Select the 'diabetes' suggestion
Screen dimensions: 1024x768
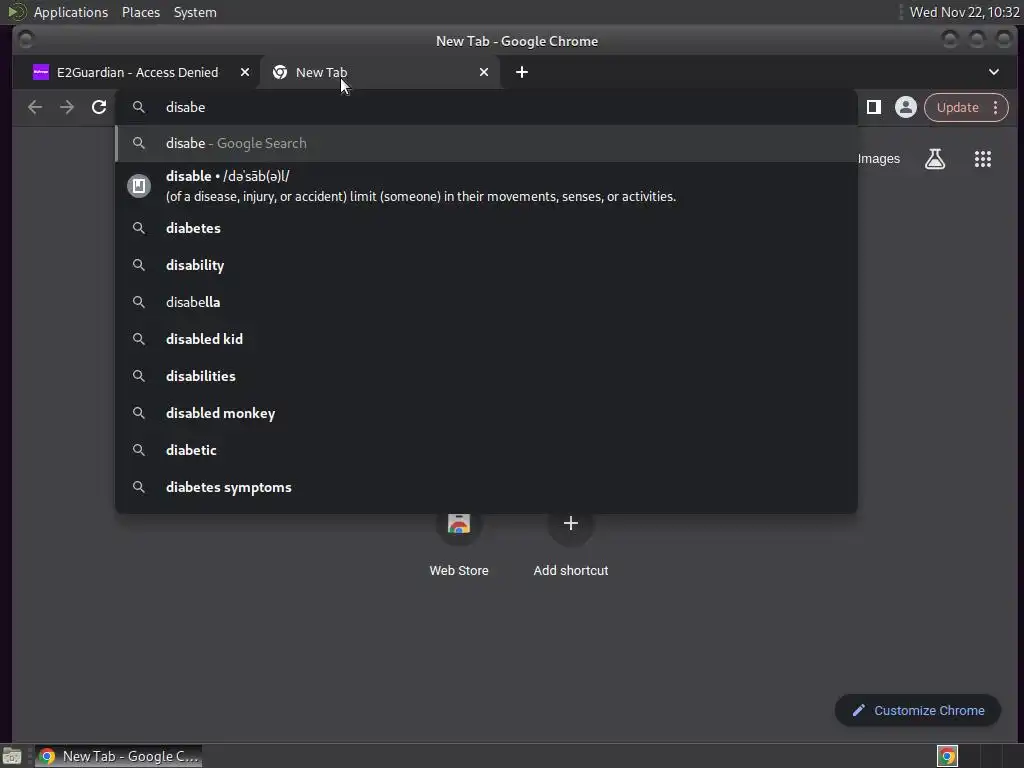[x=486, y=228]
